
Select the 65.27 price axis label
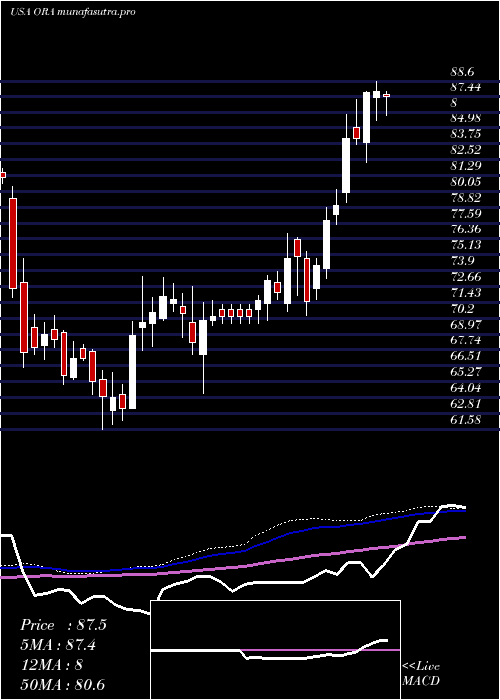[x=466, y=372]
